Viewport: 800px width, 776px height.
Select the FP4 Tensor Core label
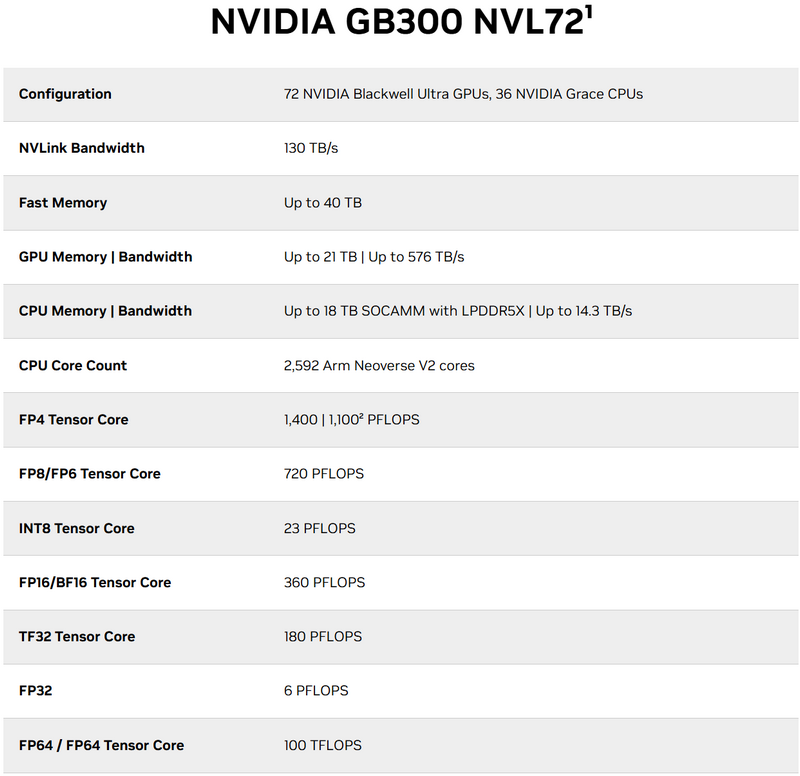pyautogui.click(x=73, y=420)
